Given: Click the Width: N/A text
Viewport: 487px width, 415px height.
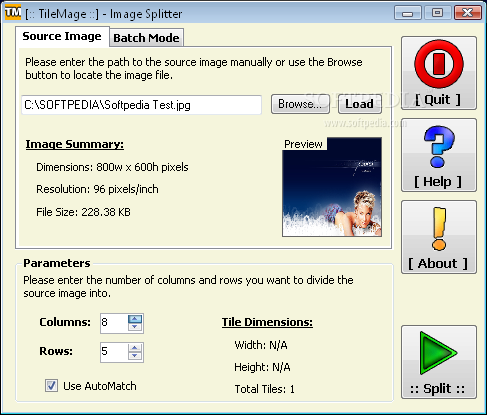Looking at the screenshot, I should [x=261, y=345].
